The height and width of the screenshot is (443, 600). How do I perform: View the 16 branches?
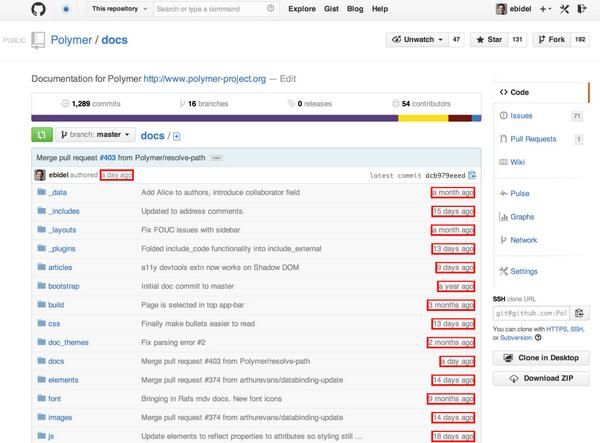point(204,104)
